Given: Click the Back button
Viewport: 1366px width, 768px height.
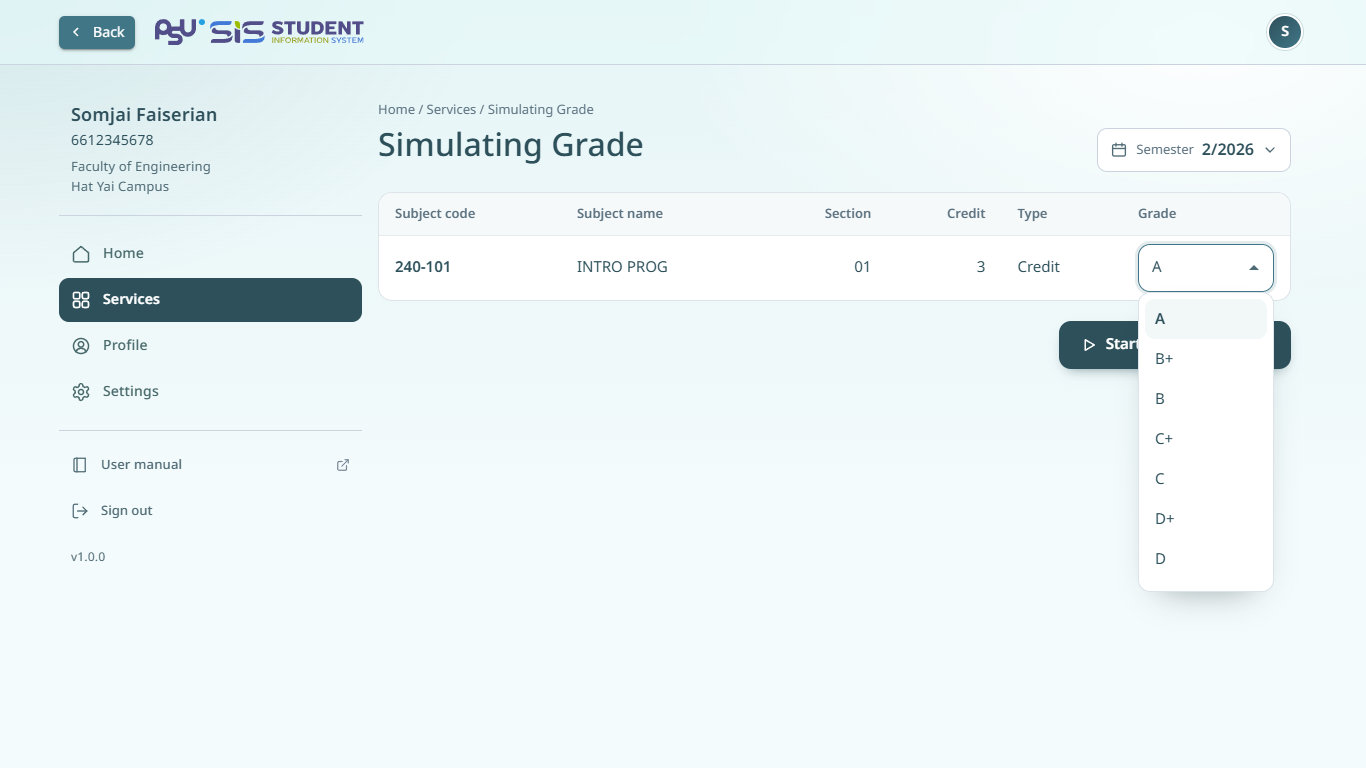Looking at the screenshot, I should point(97,32).
